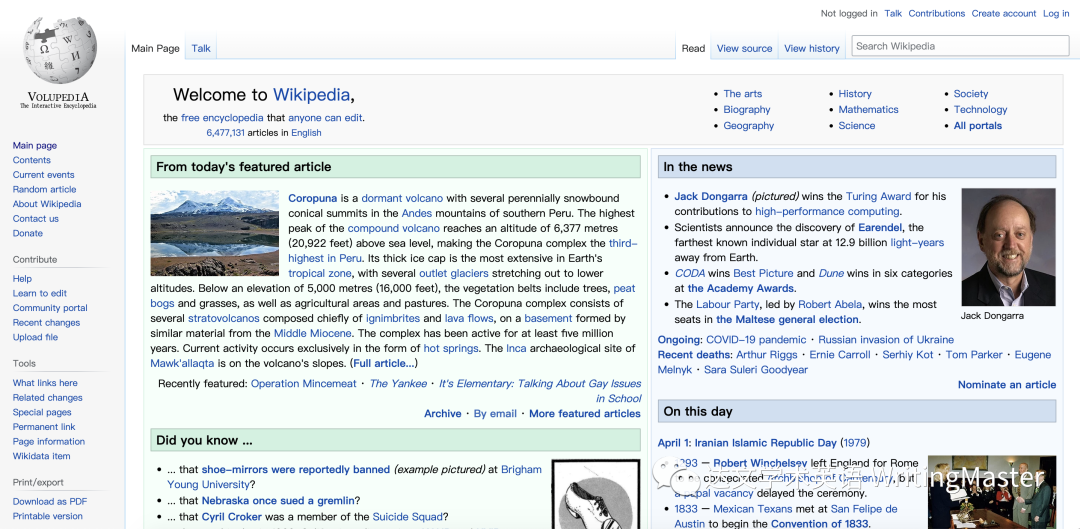The height and width of the screenshot is (529, 1080).
Task: Click the Donate sidebar link
Action: click(28, 233)
